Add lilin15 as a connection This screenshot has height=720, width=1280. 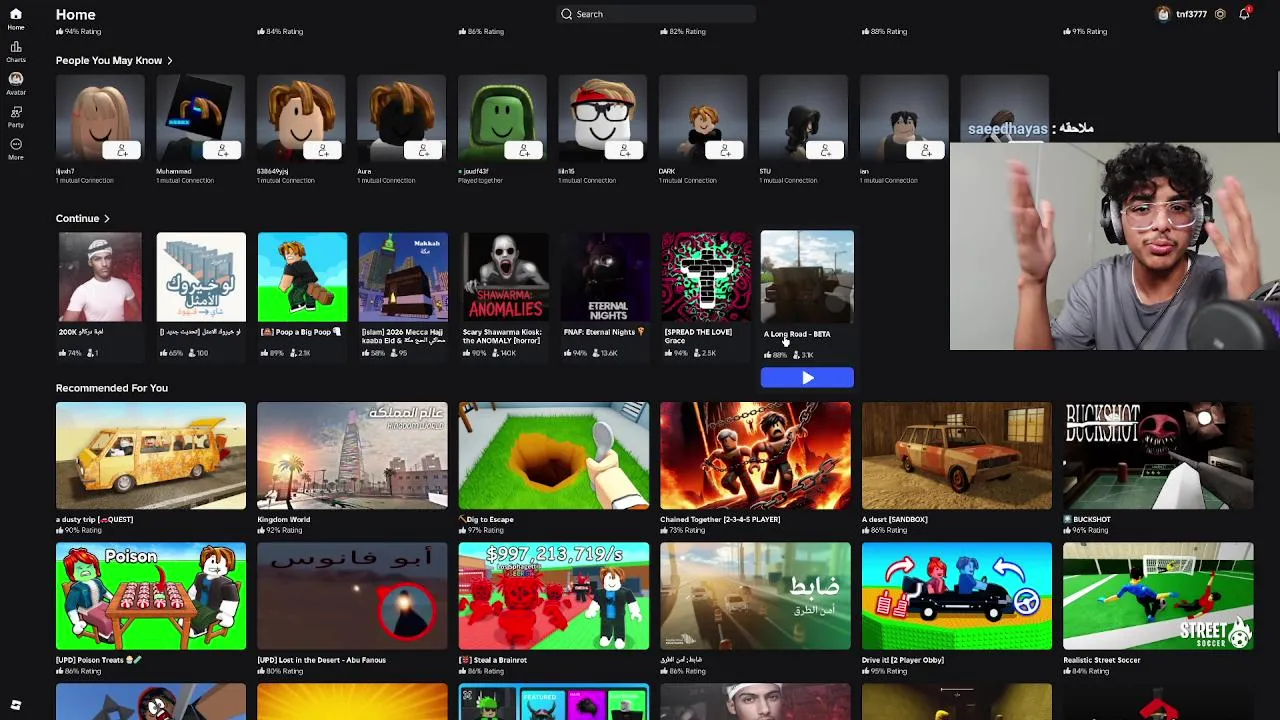(624, 150)
